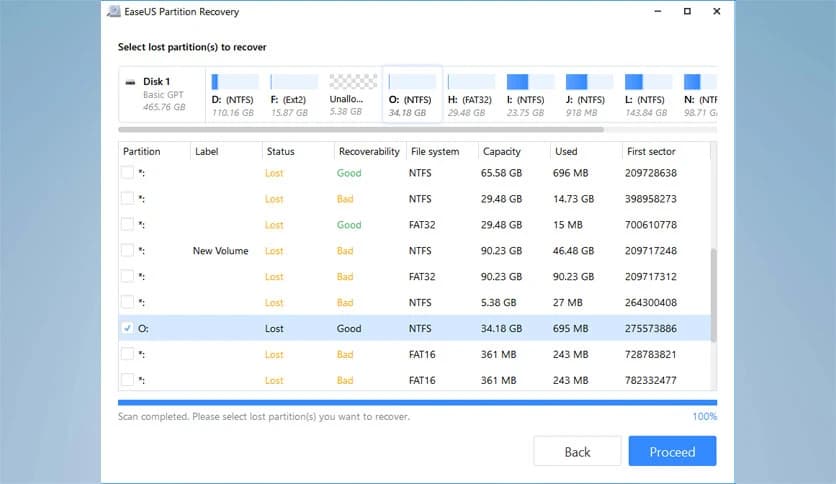Screen dimensions: 836x484
Task: Click the 27 MB used cell
Action: [x=567, y=302]
